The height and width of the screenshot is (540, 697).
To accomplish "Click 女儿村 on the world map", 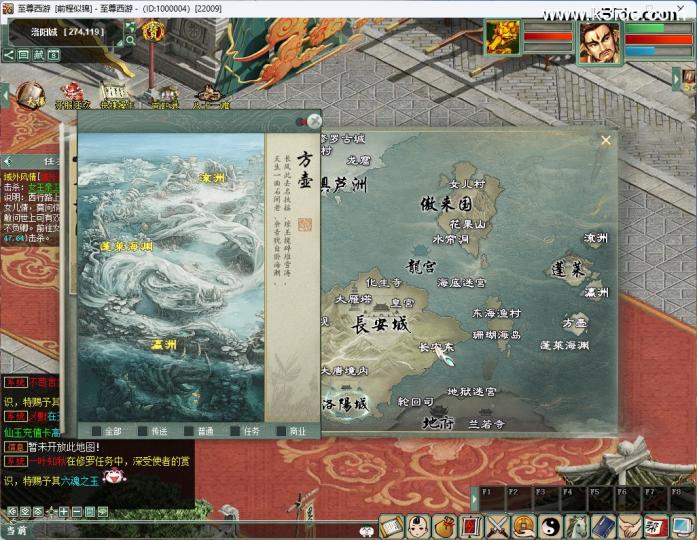I will 467,184.
